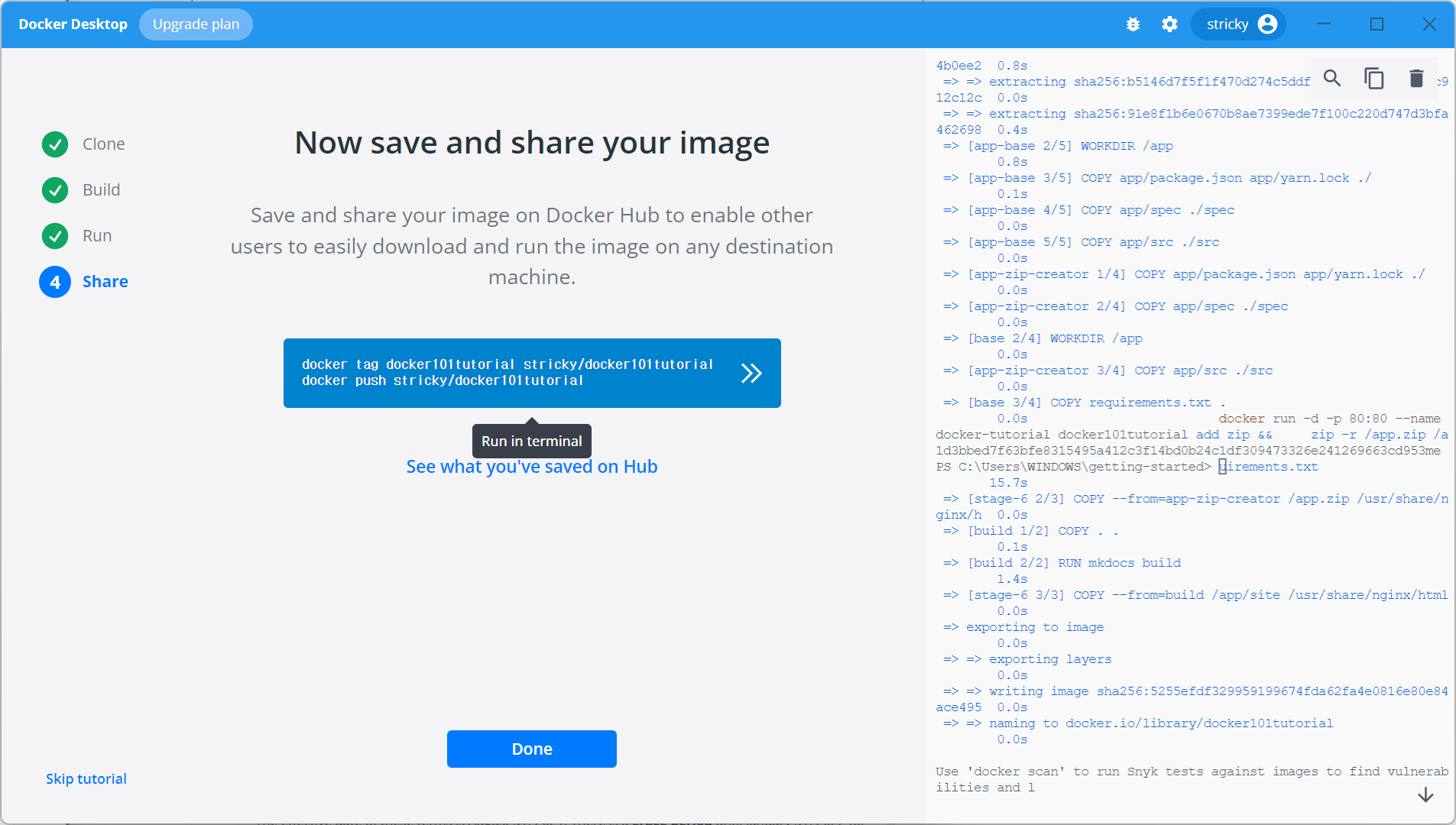Screen dimensions: 1456x825
Task: Click the step 4 number badge
Action: pyautogui.click(x=55, y=282)
